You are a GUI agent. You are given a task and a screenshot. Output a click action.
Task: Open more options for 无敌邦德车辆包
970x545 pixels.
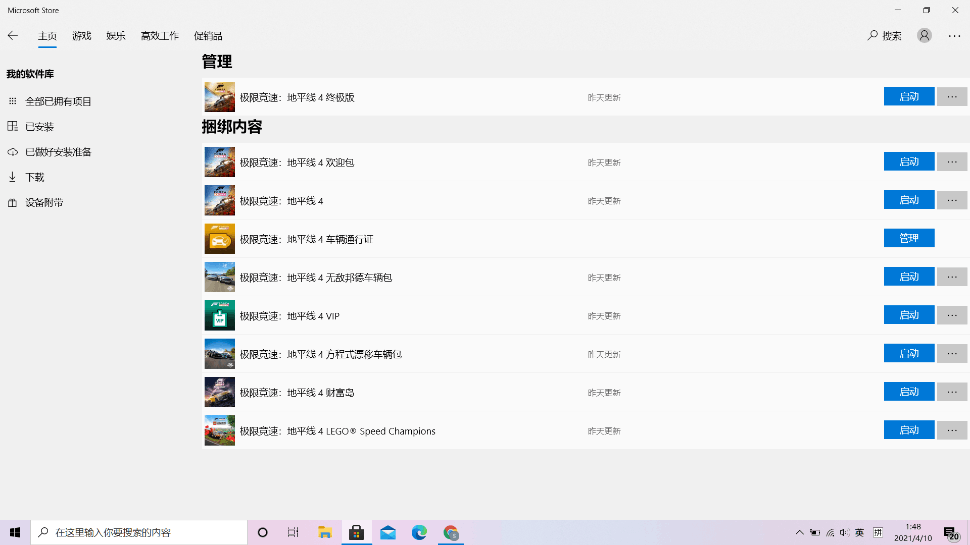(x=952, y=277)
